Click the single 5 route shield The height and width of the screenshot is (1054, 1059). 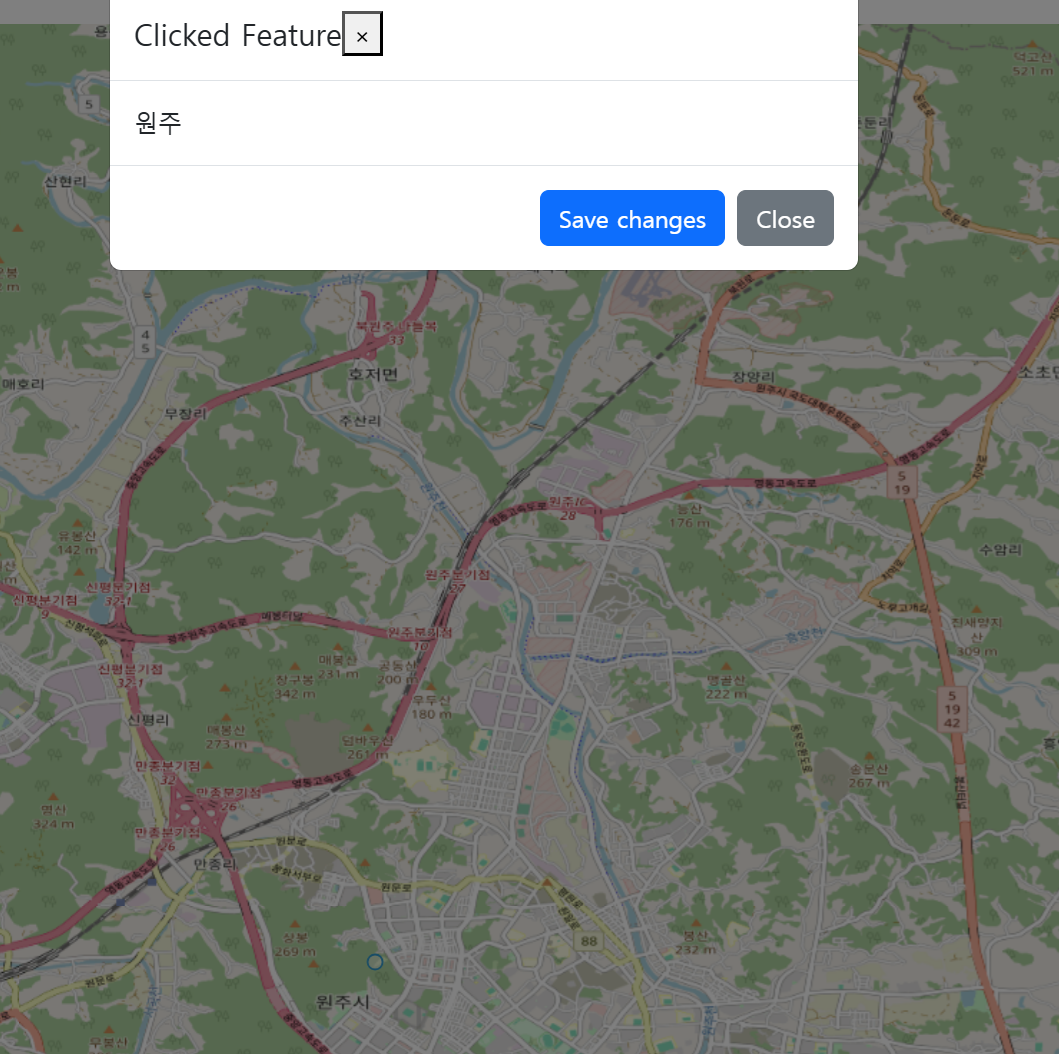click(89, 104)
